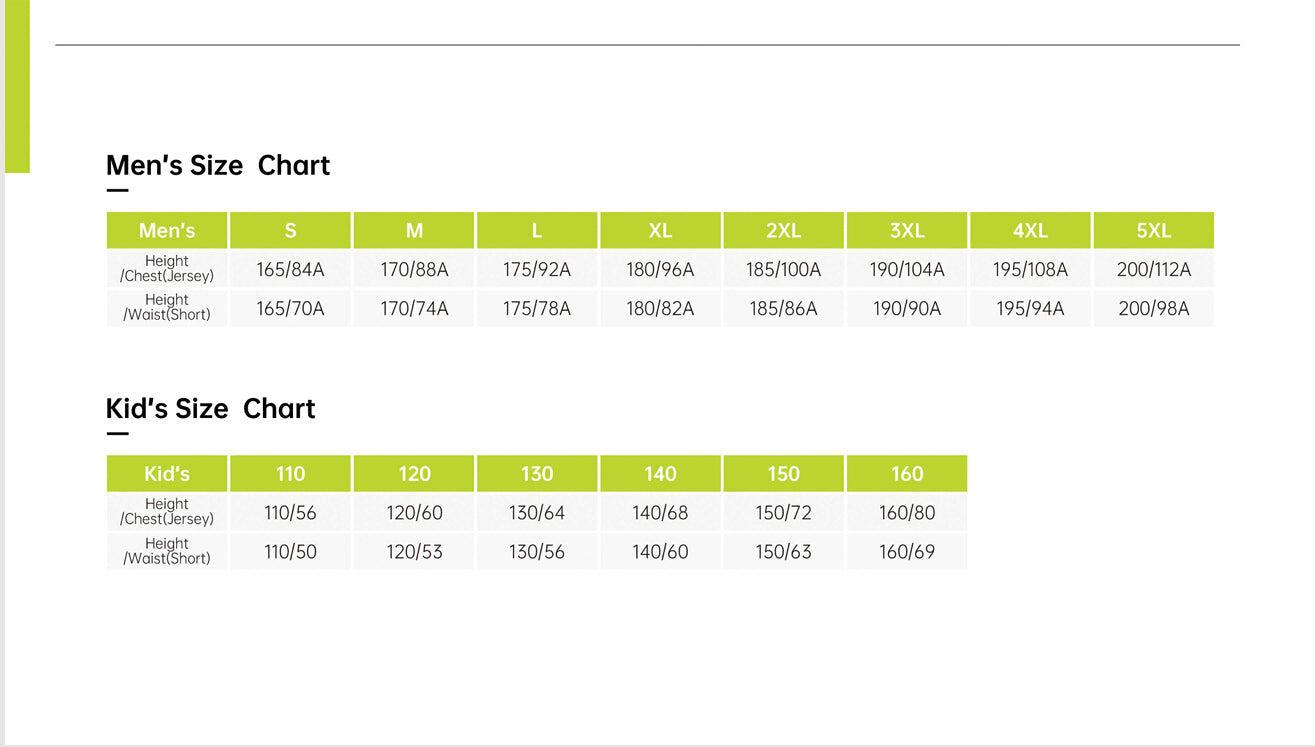Click the green vertical accent bar

17,86
